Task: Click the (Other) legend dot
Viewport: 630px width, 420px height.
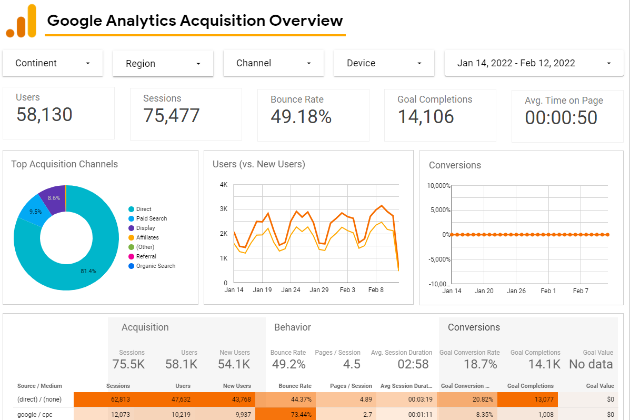Action: (131, 247)
